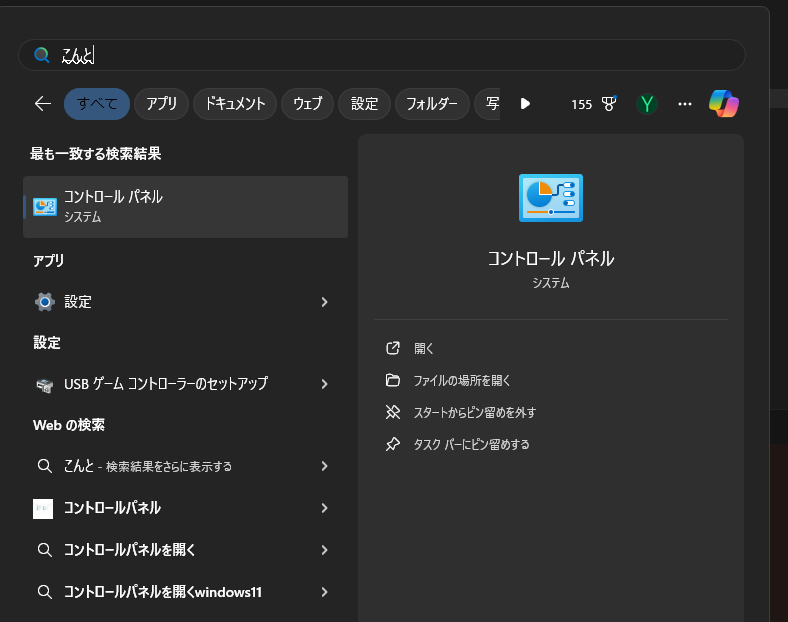This screenshot has height=622, width=788.
Task: Click the open external-link icon beside 開く
Action: pos(392,348)
